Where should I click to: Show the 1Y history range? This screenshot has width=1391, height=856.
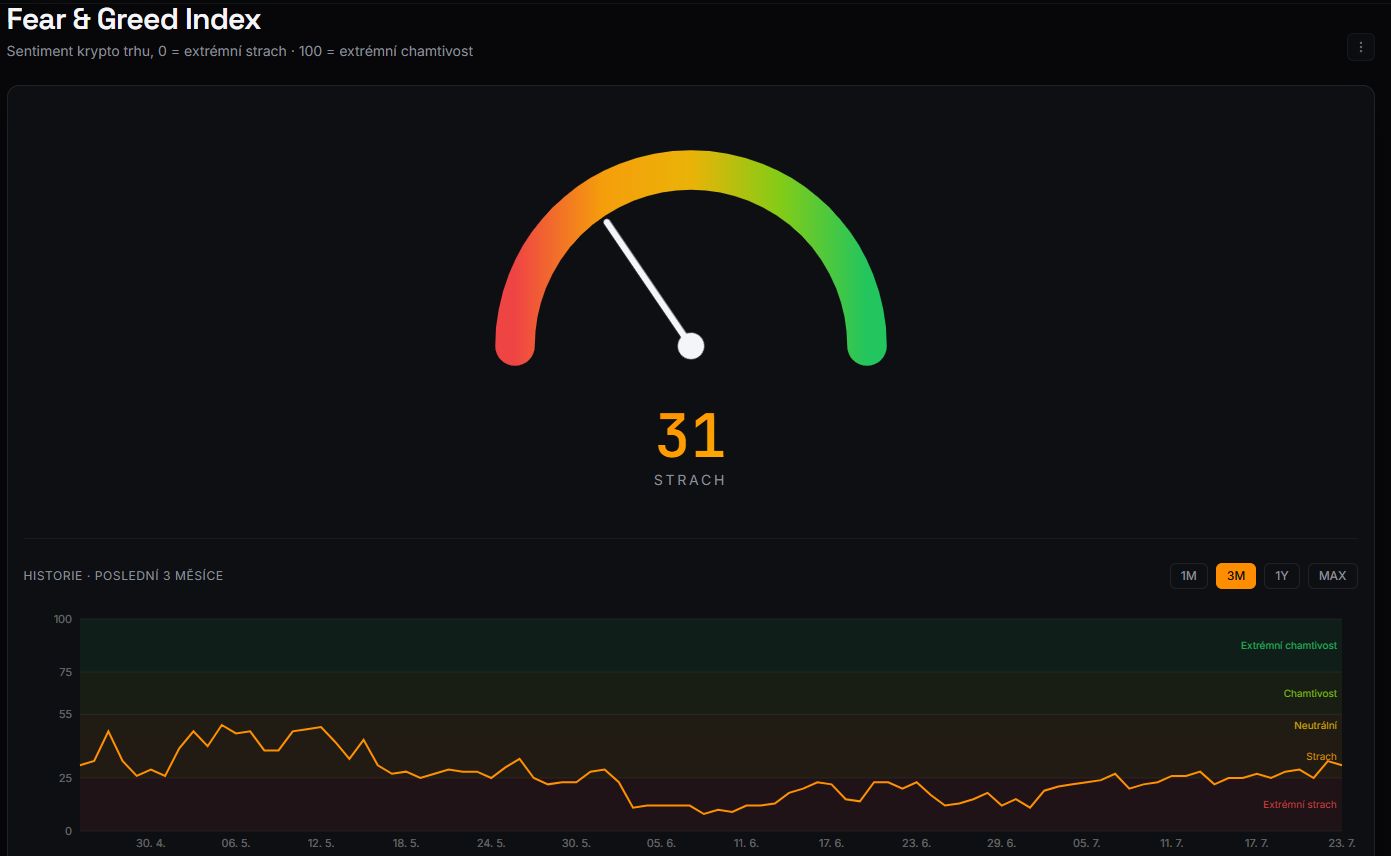(1282, 576)
